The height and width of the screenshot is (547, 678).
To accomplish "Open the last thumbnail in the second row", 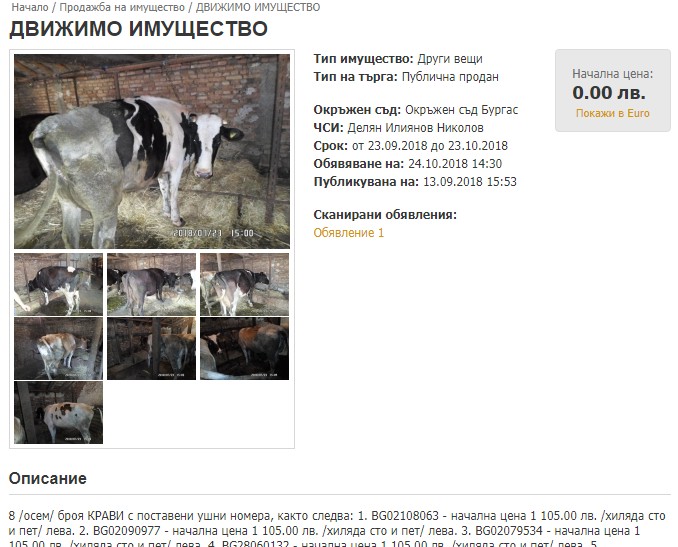I will click(244, 349).
